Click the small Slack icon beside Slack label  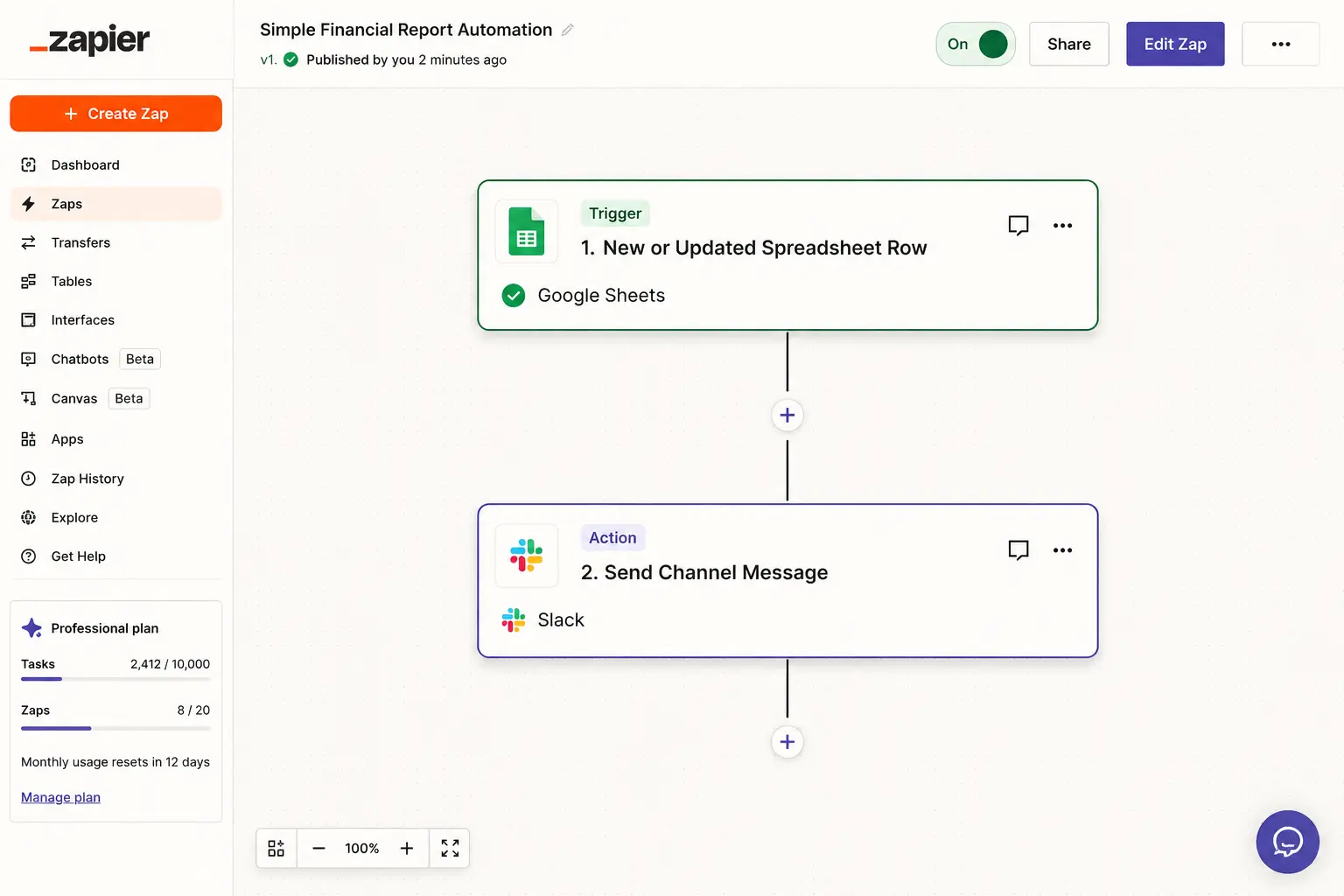(x=514, y=620)
